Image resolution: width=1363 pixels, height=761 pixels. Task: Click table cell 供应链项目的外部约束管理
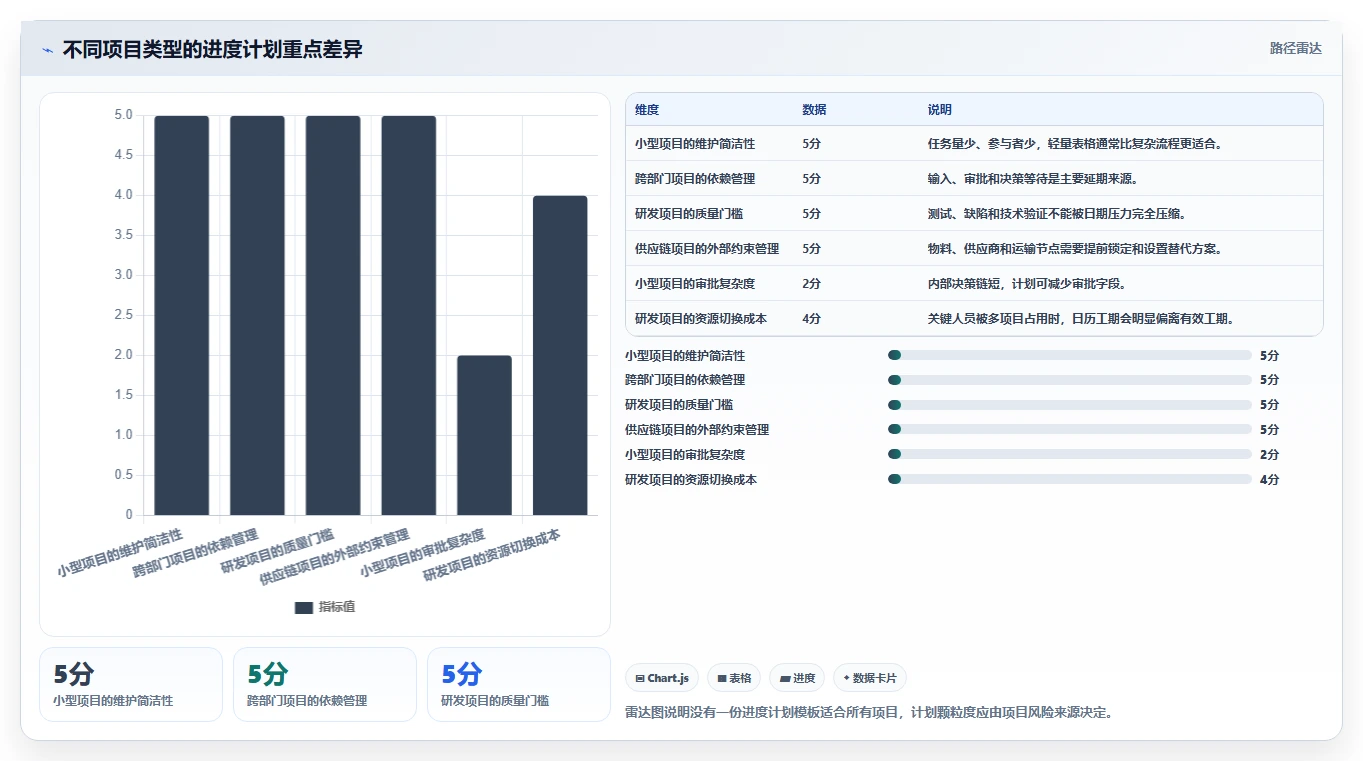tap(707, 249)
